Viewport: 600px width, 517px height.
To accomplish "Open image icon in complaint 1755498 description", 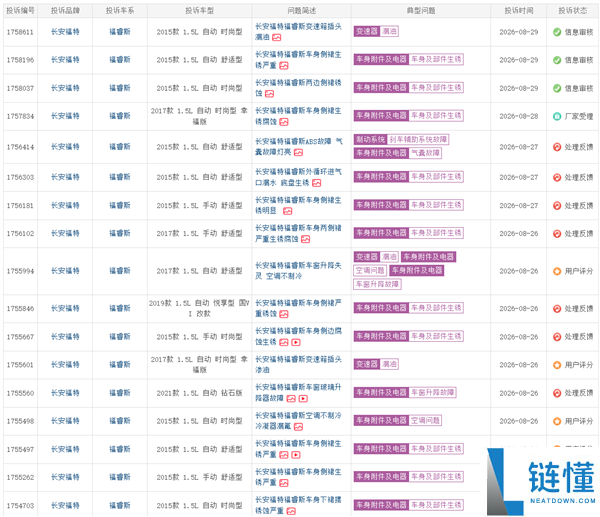I will [298, 427].
